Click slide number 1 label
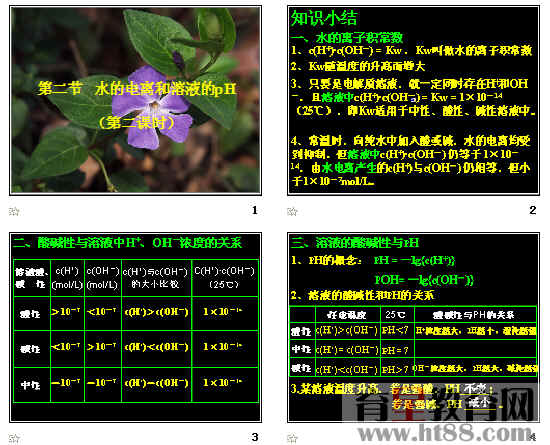The height and width of the screenshot is (445, 550). [255, 210]
